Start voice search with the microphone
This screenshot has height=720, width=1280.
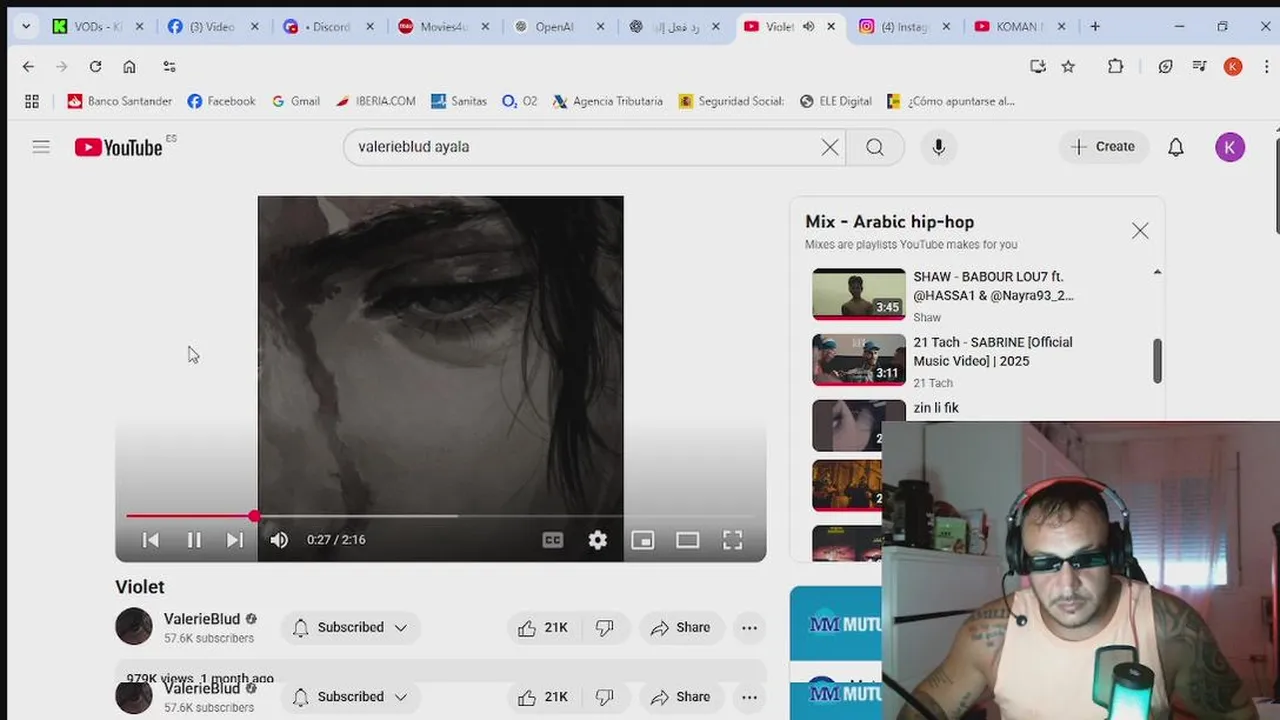pos(938,147)
